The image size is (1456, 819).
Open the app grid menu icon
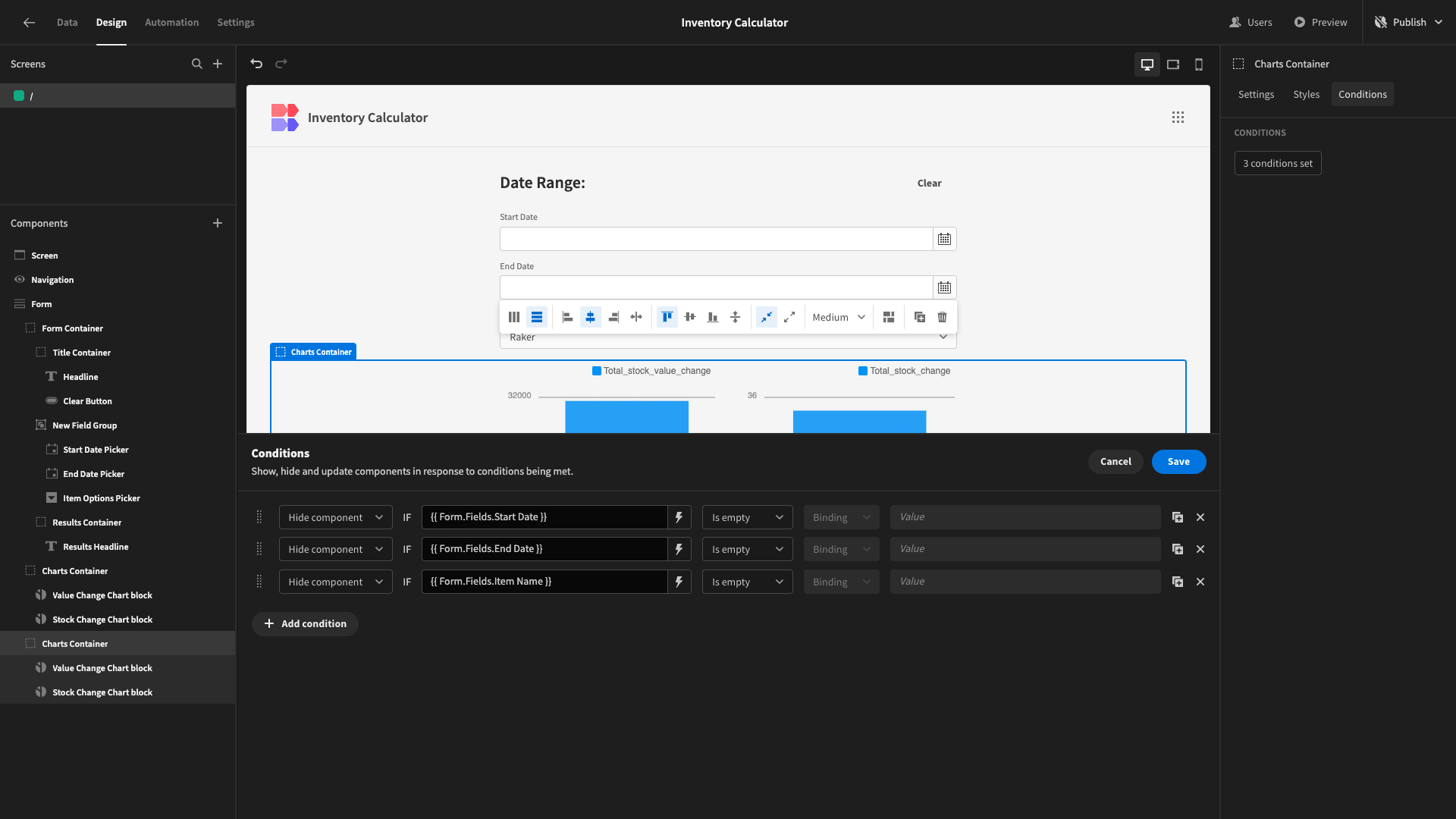[1178, 118]
